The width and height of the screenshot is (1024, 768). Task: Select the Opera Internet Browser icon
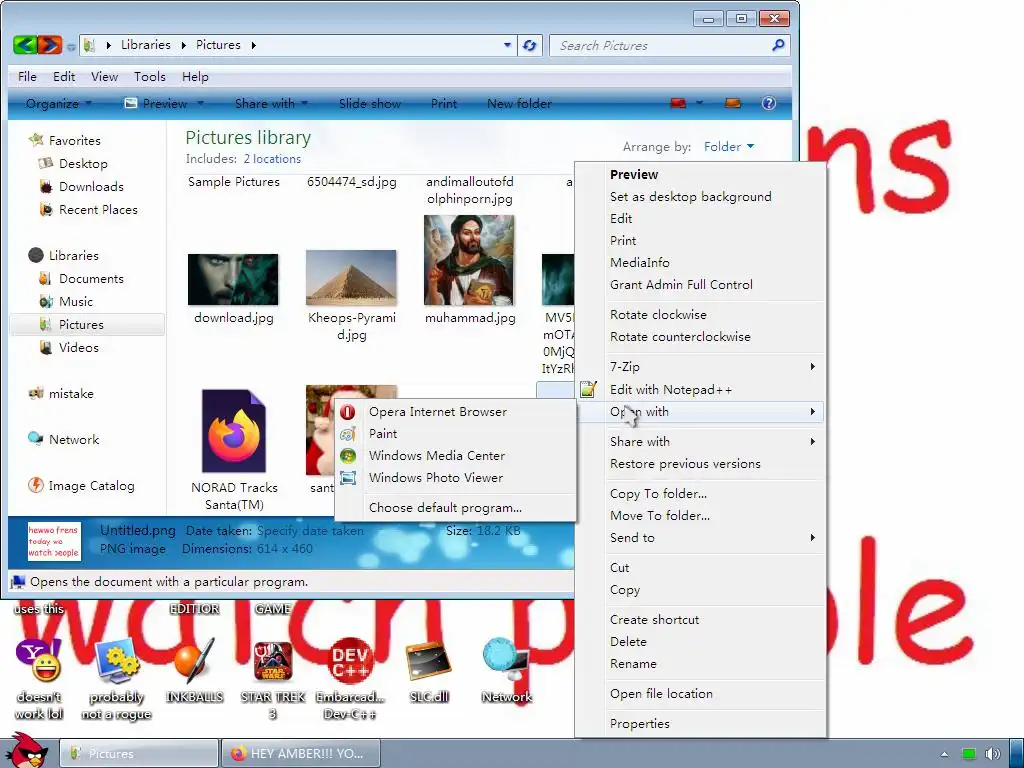point(348,411)
